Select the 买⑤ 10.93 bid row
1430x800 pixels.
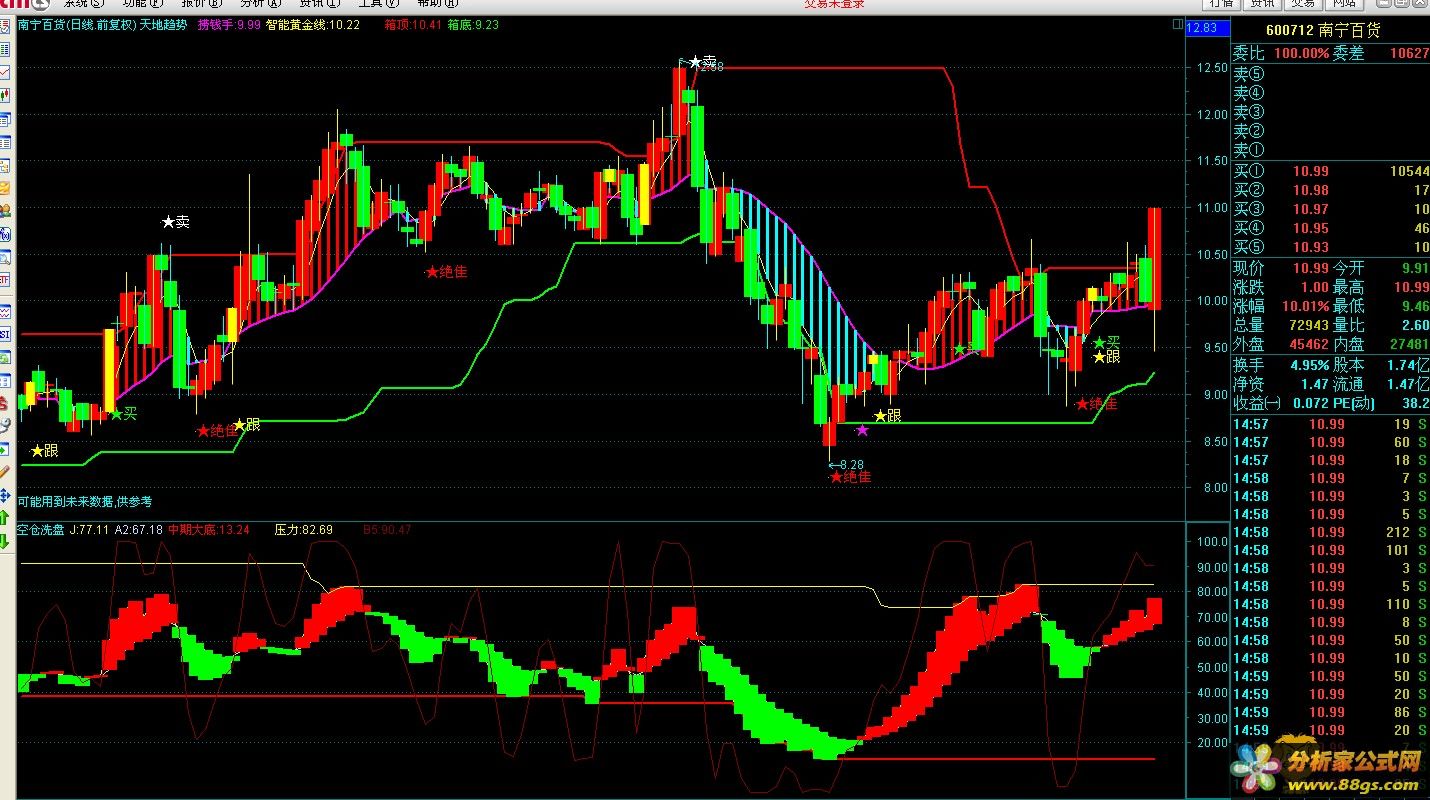point(1330,247)
